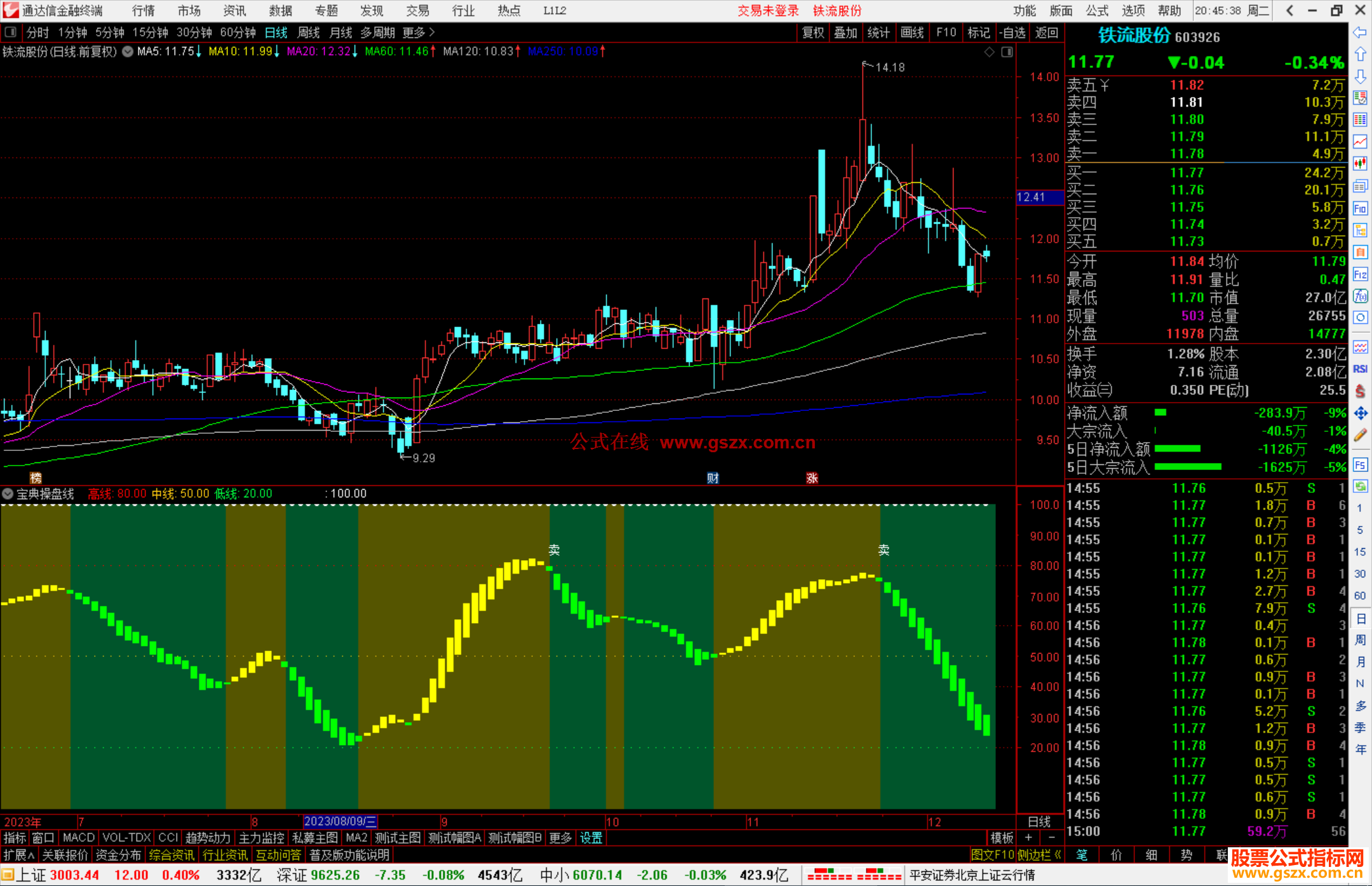
Task: Click the 2023/08/09 date marker on timeline
Action: [x=340, y=821]
